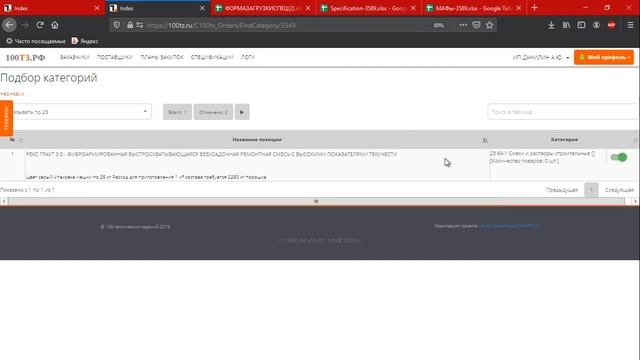
Task: Open the СПЕЦИФИКАЦИИ menu item
Action: click(x=212, y=57)
